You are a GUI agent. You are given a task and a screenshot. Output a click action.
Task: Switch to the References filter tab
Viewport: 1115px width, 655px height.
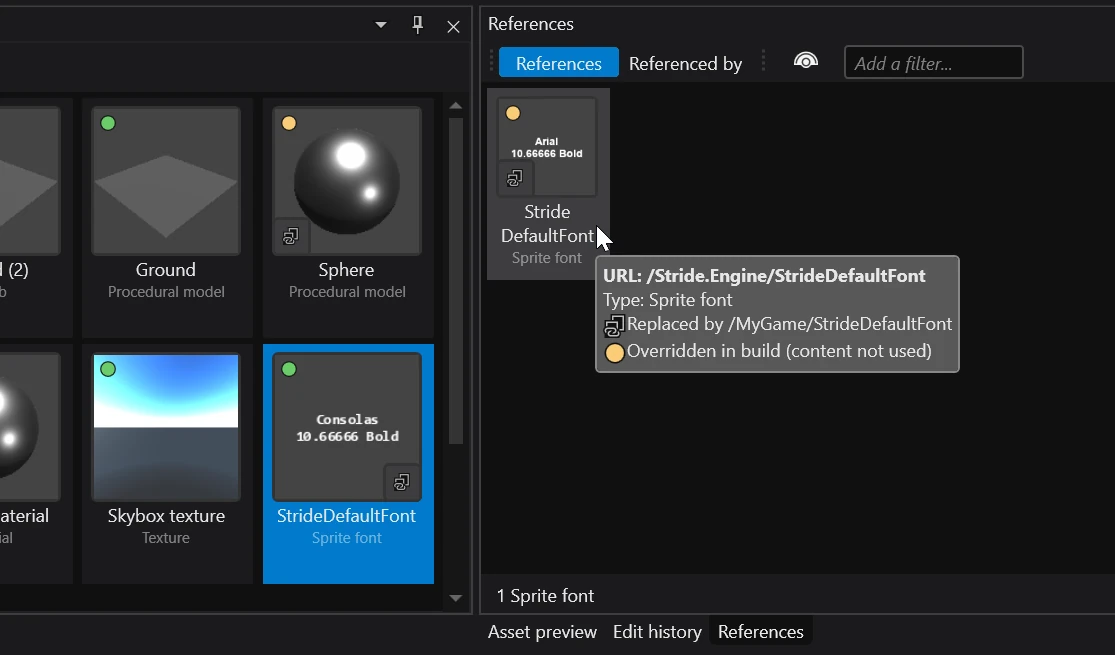558,63
